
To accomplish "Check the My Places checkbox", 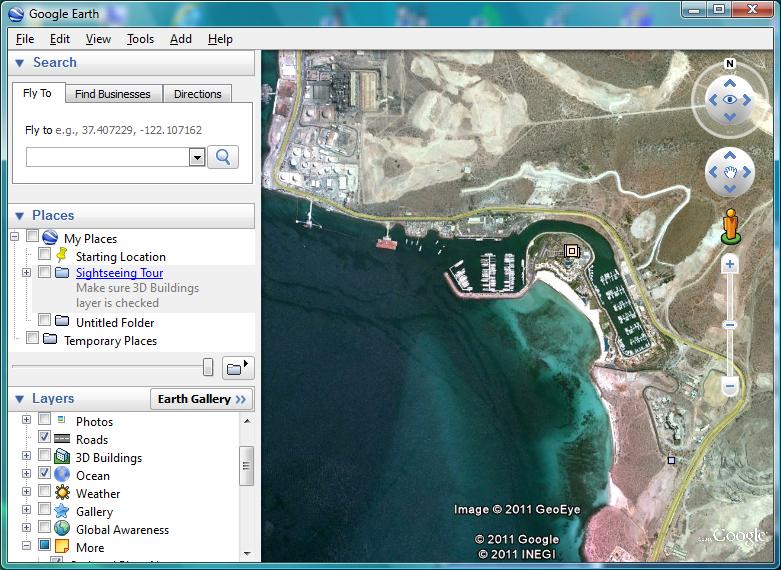I will point(32,235).
